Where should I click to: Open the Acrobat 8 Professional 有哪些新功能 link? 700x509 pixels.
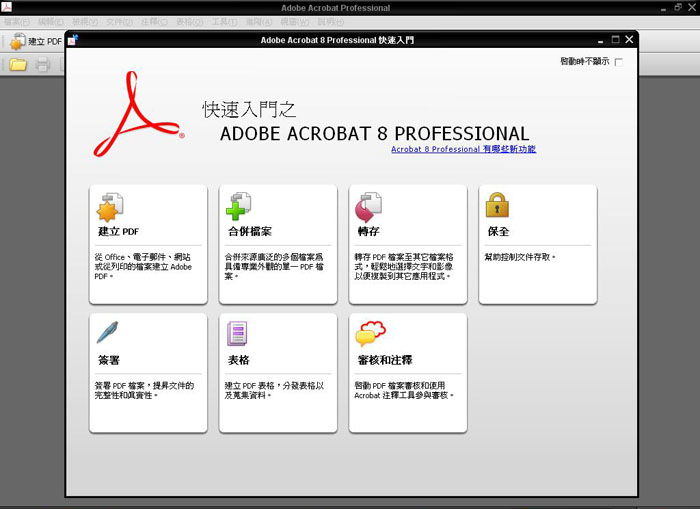point(463,149)
